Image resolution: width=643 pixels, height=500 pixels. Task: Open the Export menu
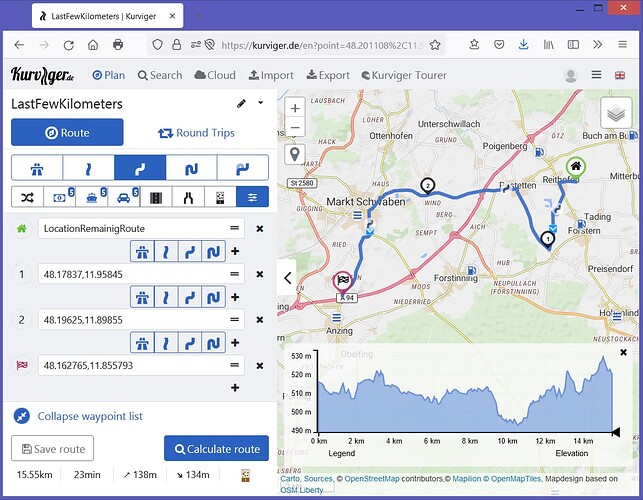[x=328, y=75]
